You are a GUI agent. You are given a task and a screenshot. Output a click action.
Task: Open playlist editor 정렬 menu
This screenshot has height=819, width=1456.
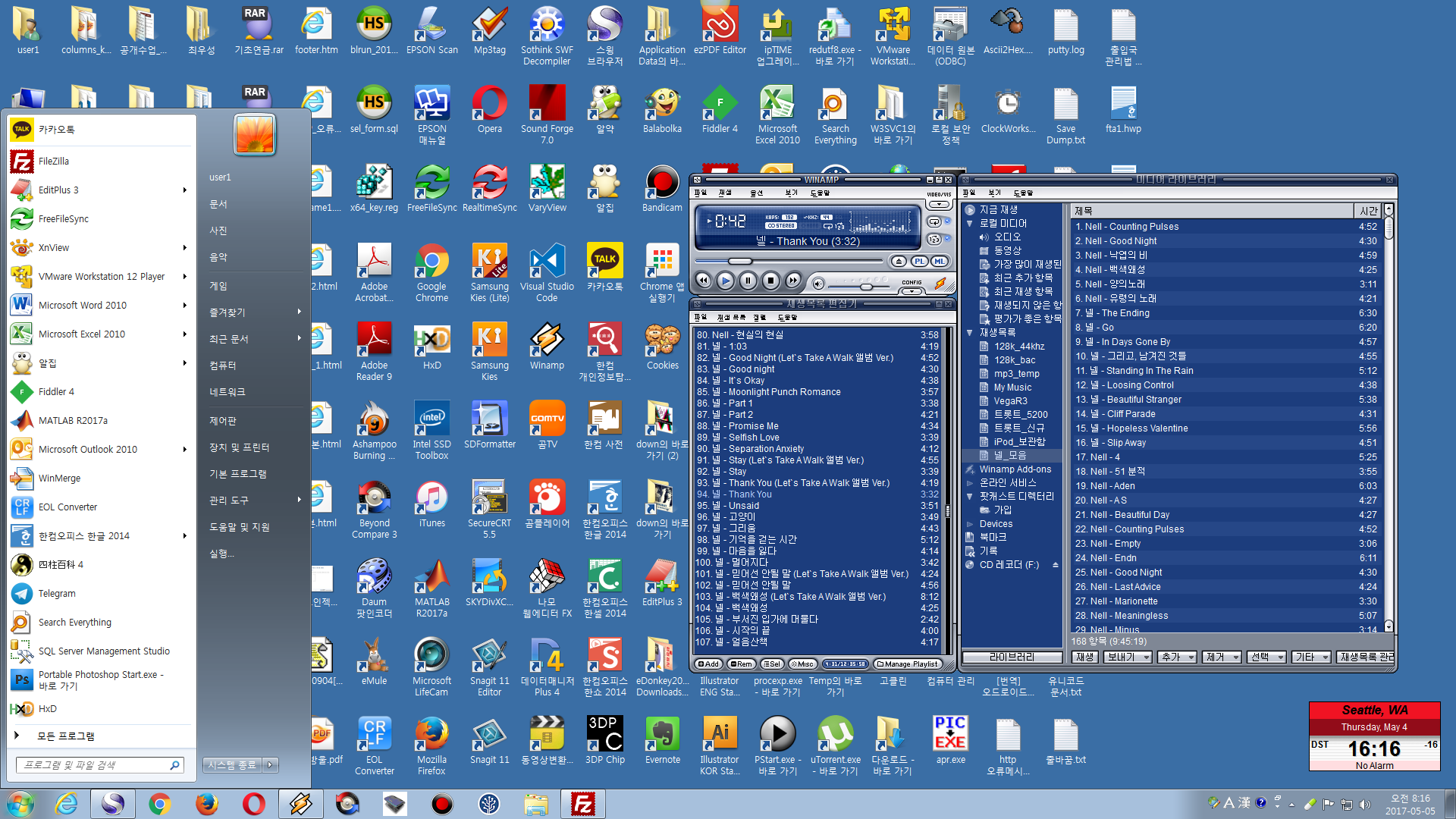point(760,317)
